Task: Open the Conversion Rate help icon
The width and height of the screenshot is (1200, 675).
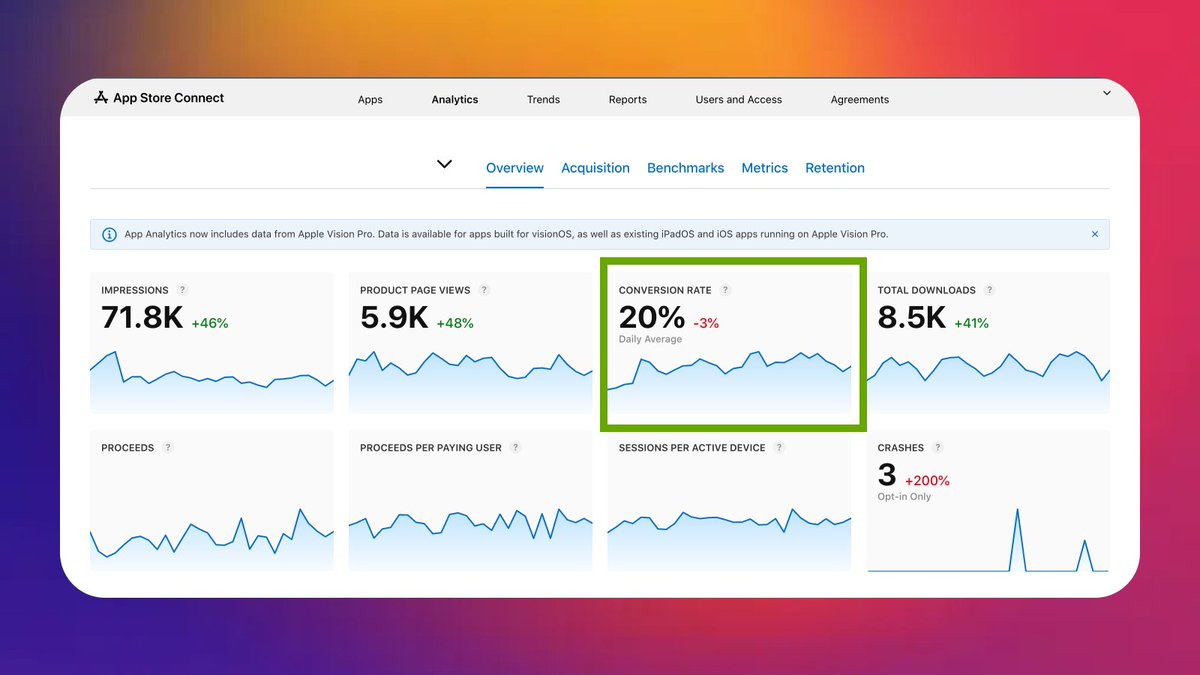Action: [x=727, y=290]
